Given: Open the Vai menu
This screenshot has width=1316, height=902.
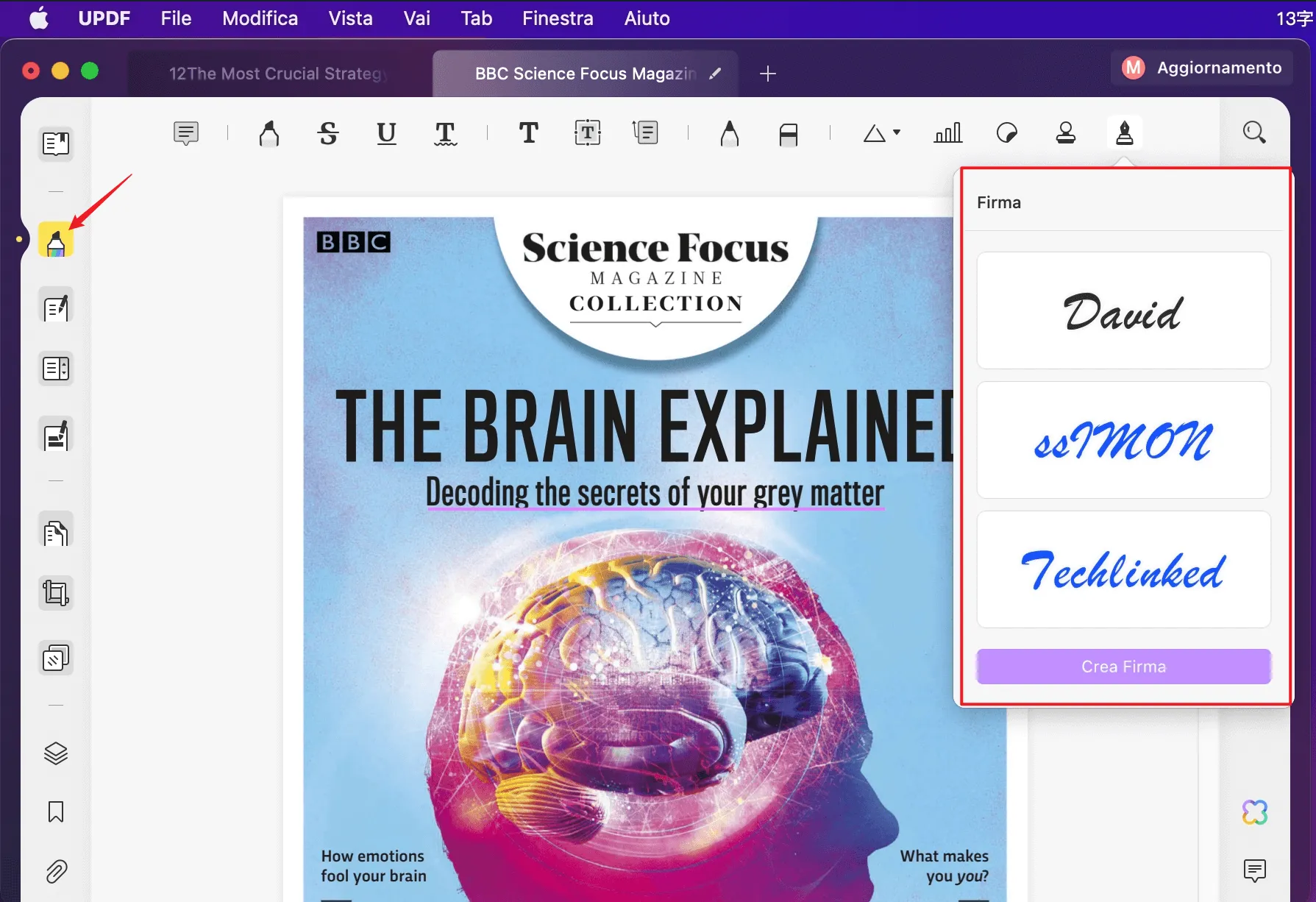Looking at the screenshot, I should [417, 18].
